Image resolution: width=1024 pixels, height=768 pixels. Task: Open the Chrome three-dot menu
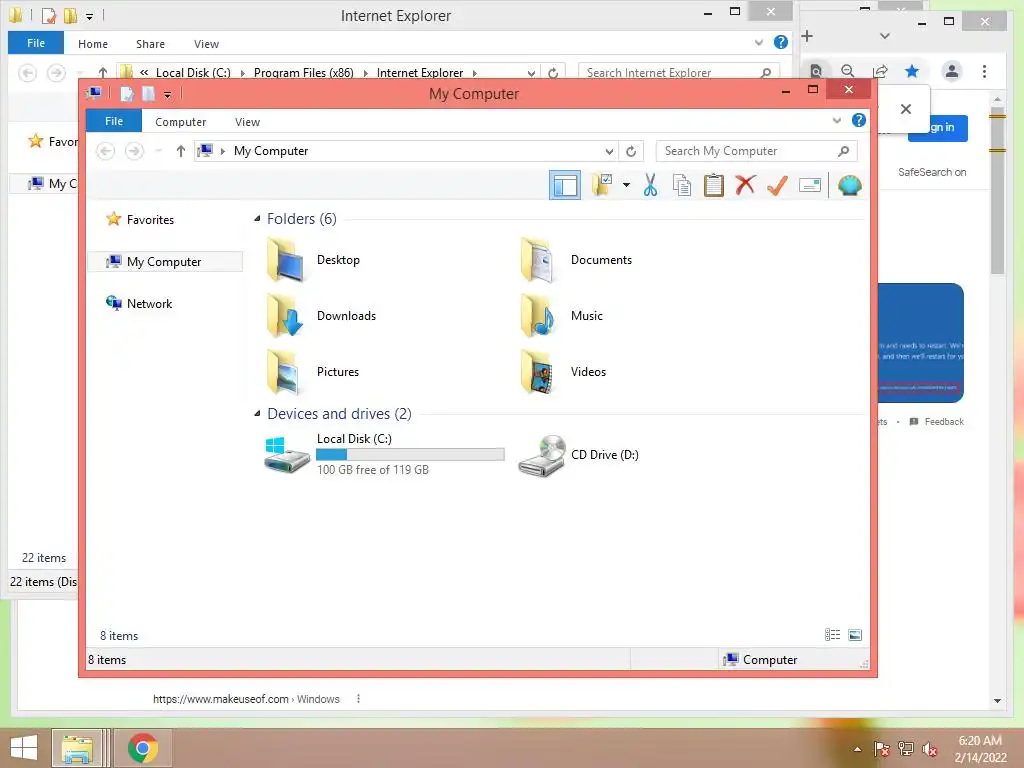984,71
